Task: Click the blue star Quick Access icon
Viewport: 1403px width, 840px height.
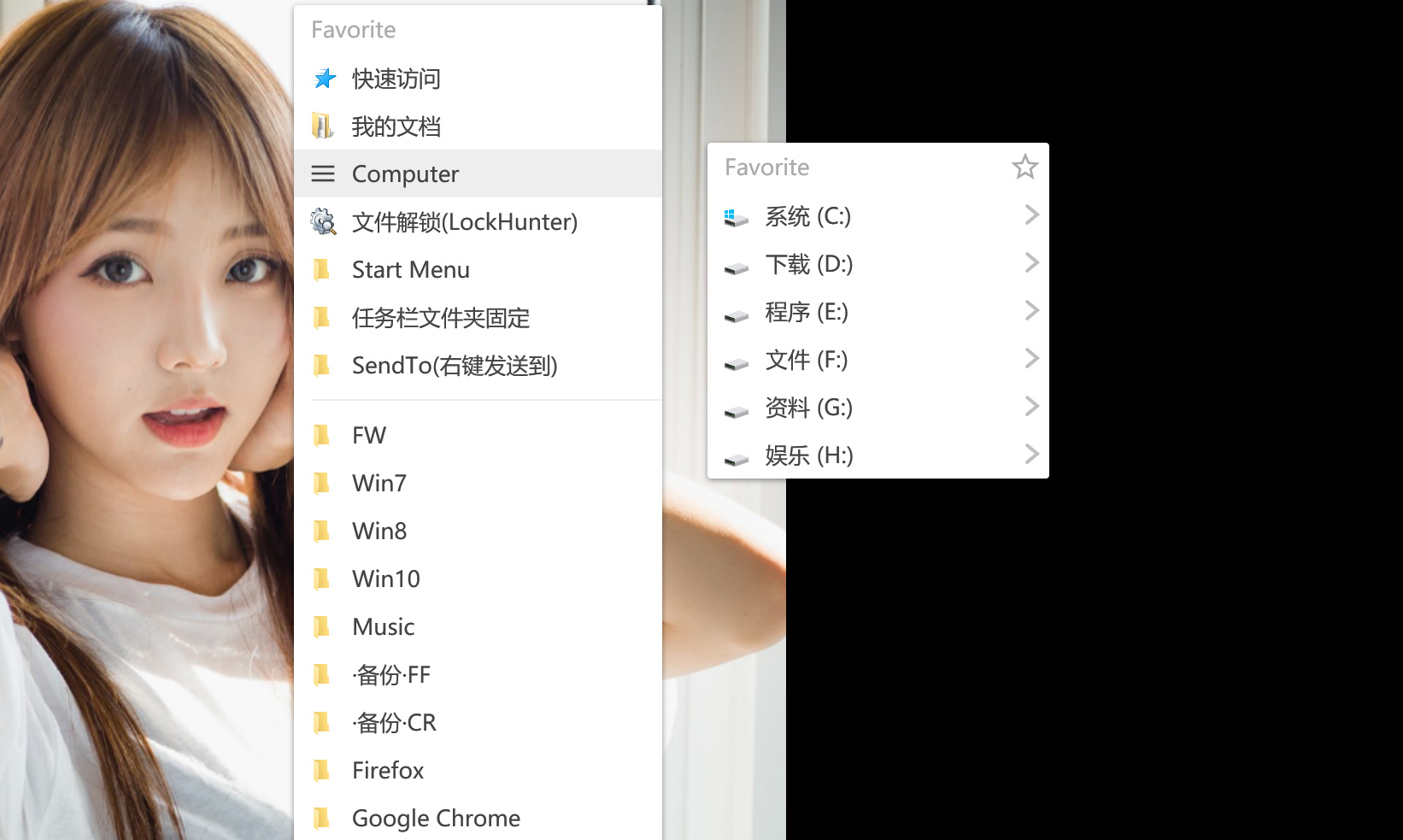Action: (325, 79)
